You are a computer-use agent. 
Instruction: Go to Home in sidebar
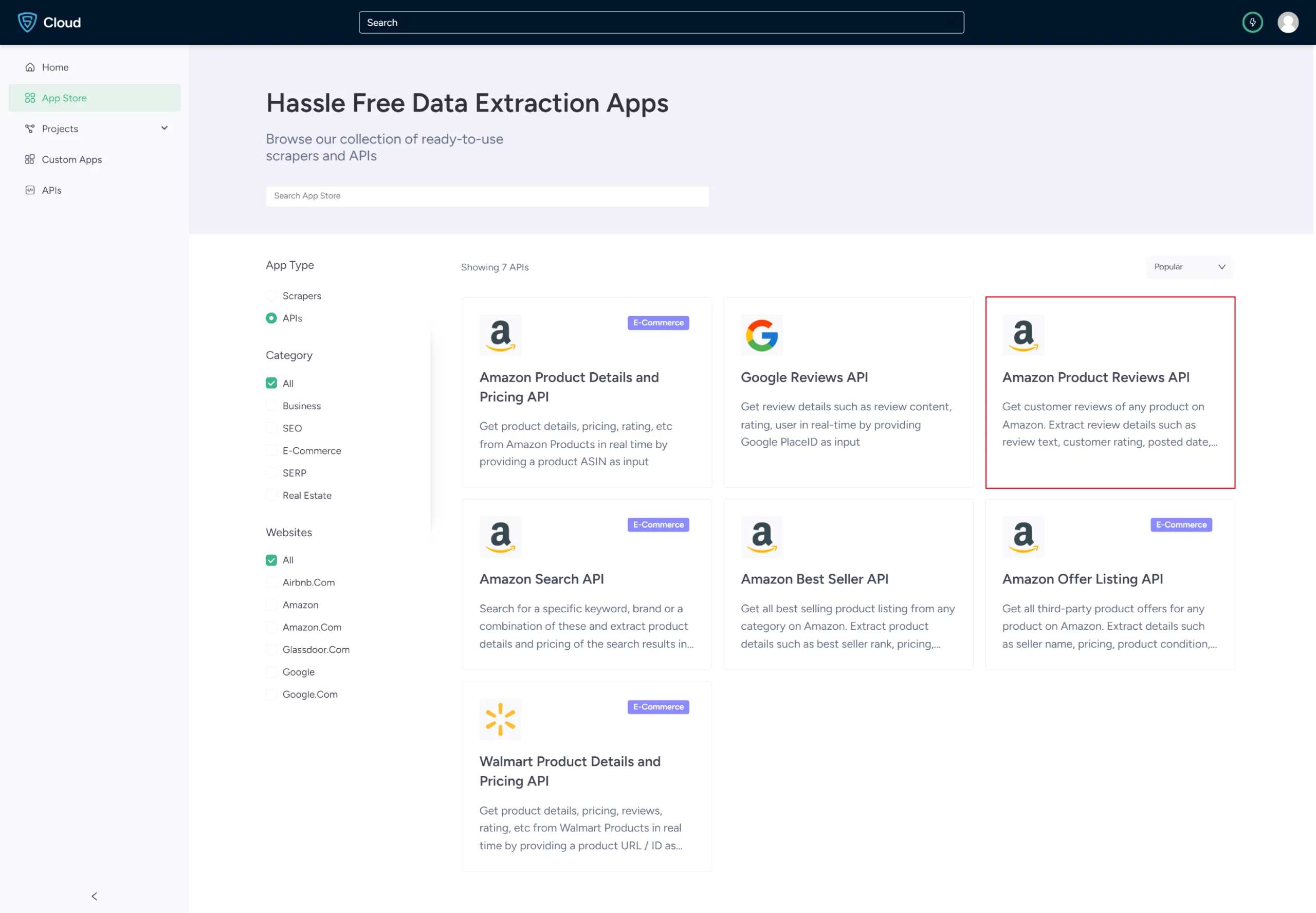[95, 67]
